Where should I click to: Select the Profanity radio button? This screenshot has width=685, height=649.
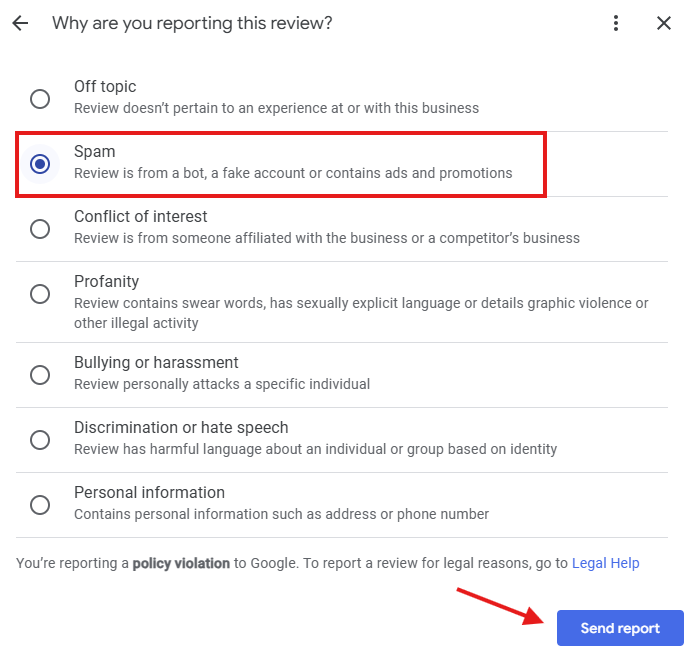(40, 293)
